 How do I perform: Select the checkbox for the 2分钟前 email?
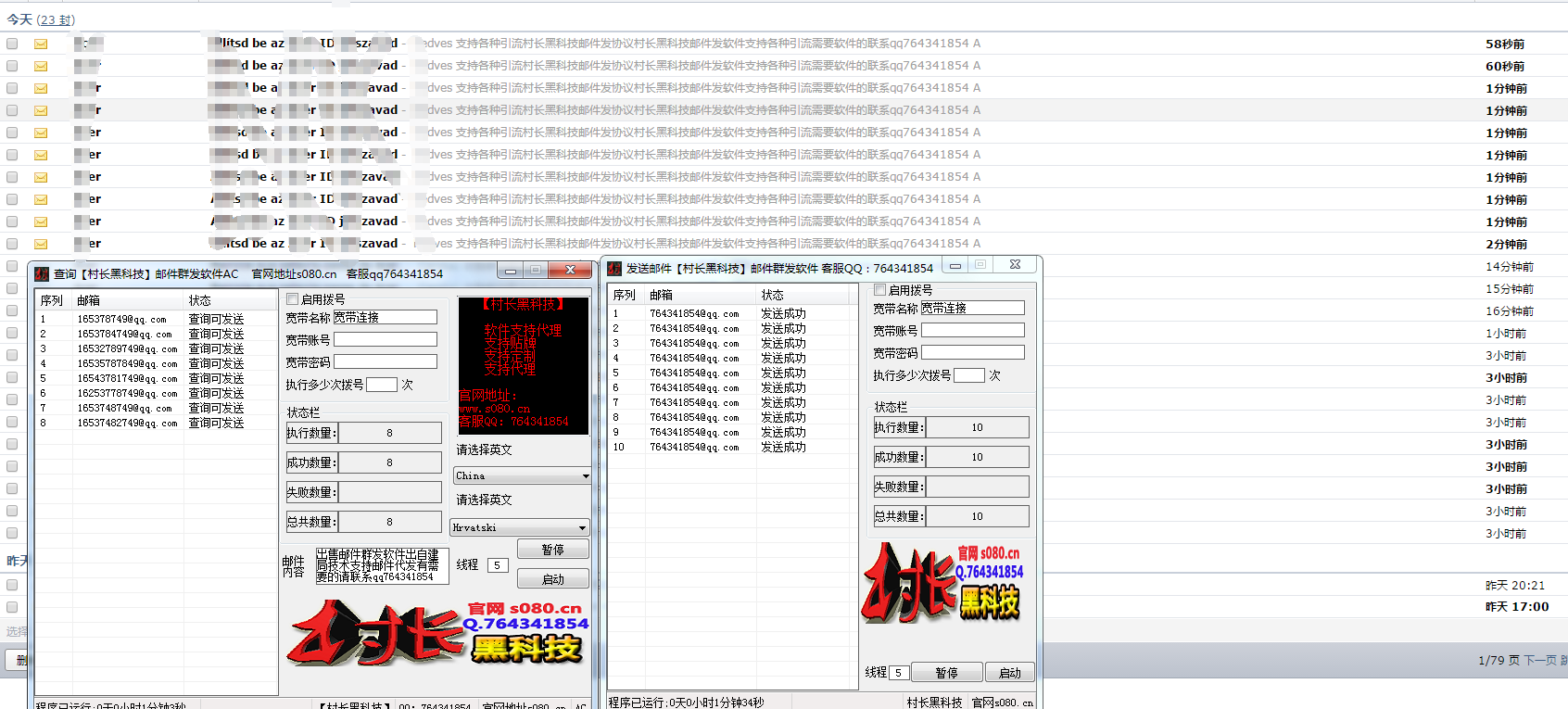pyautogui.click(x=12, y=244)
